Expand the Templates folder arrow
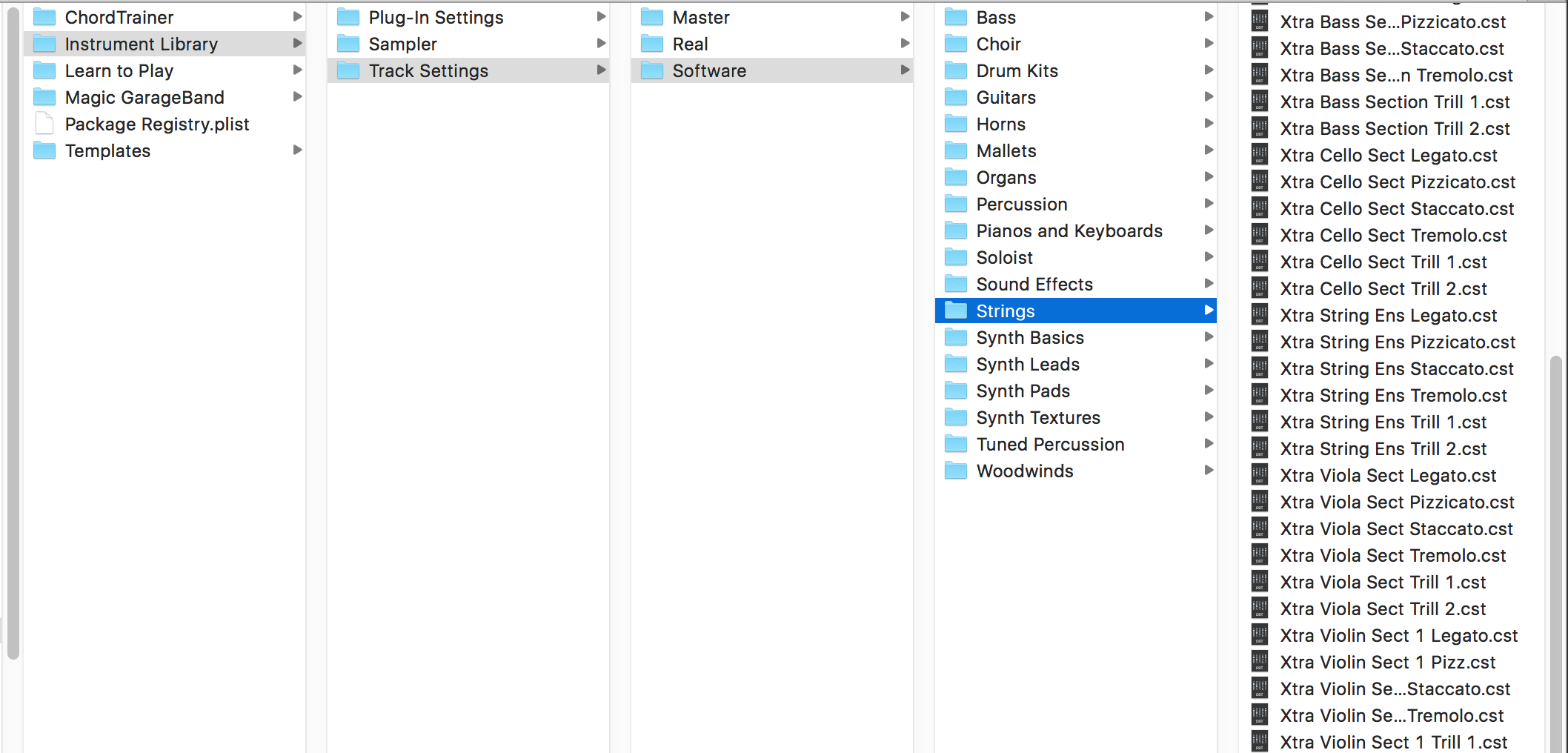 point(297,150)
